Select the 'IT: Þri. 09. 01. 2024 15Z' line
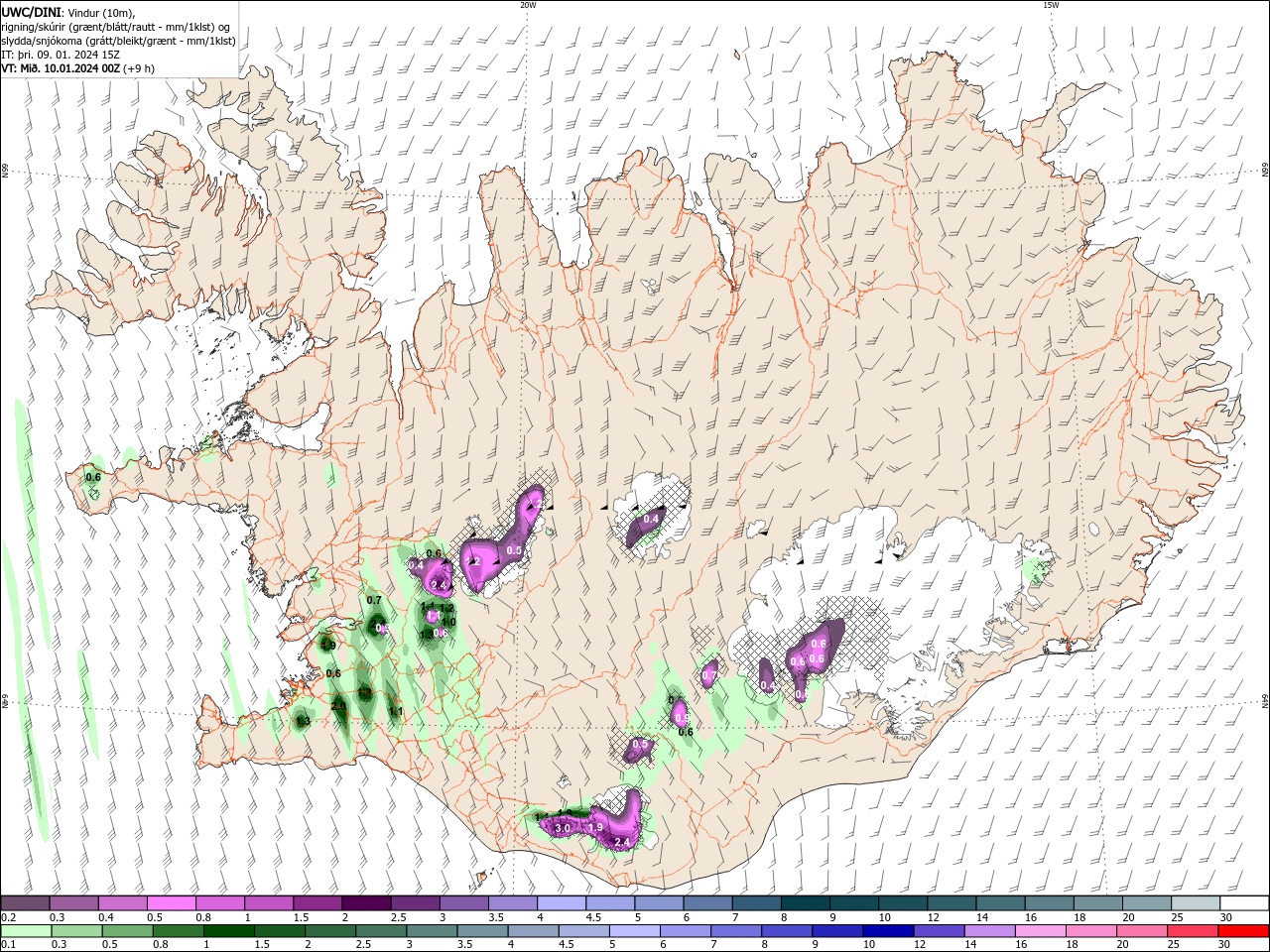 coord(61,55)
